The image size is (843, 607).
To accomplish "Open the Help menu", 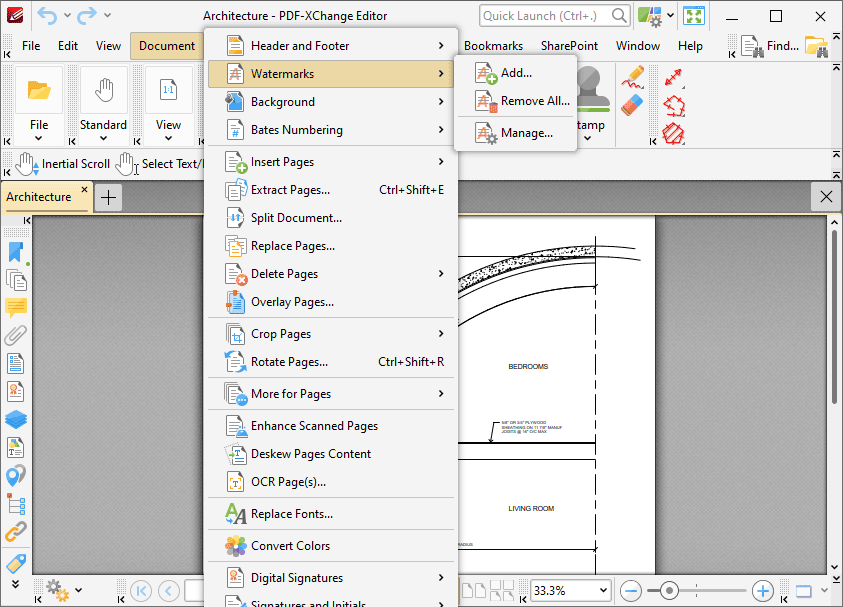I will (x=690, y=46).
